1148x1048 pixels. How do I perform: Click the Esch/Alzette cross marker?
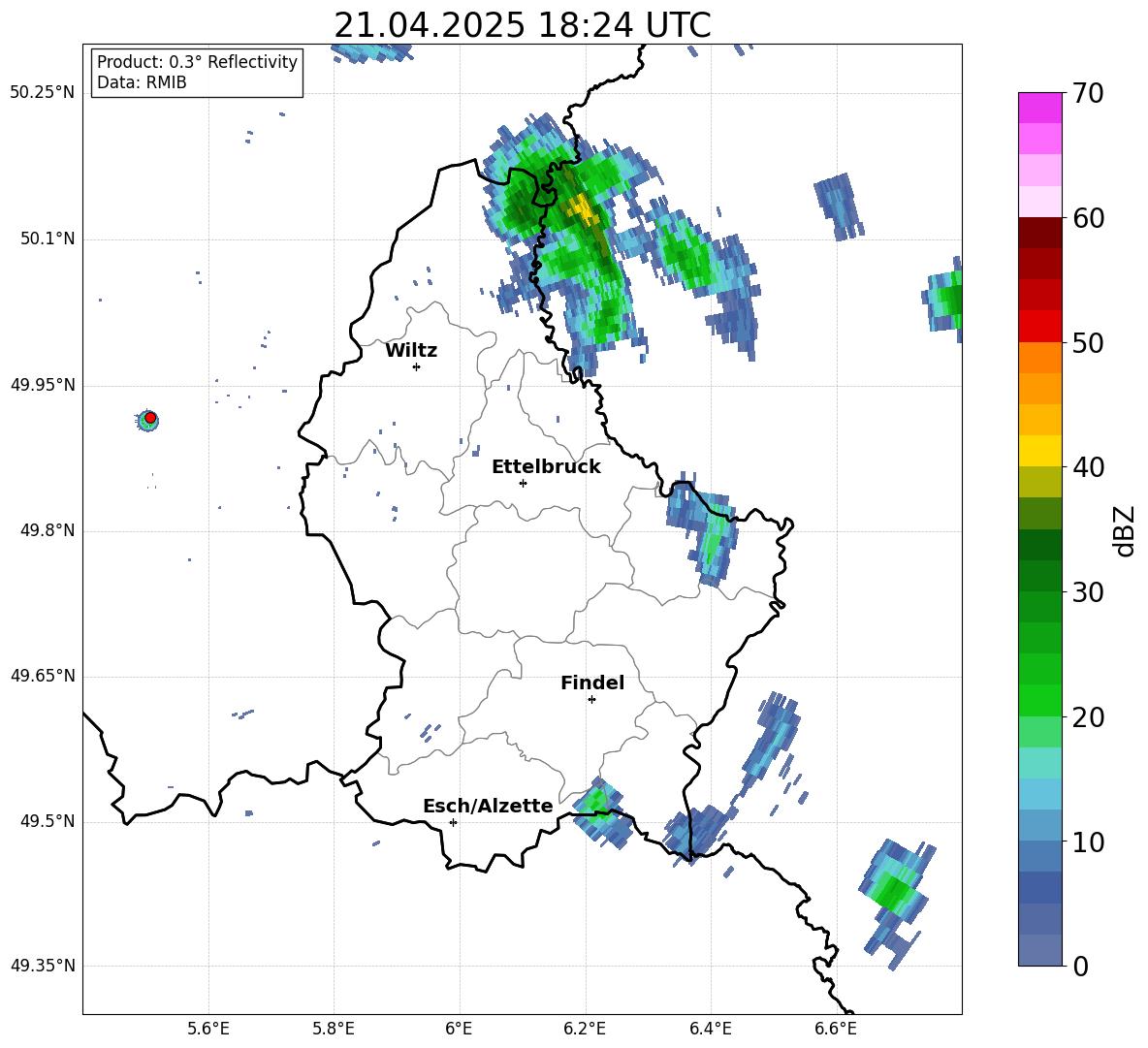[x=453, y=822]
